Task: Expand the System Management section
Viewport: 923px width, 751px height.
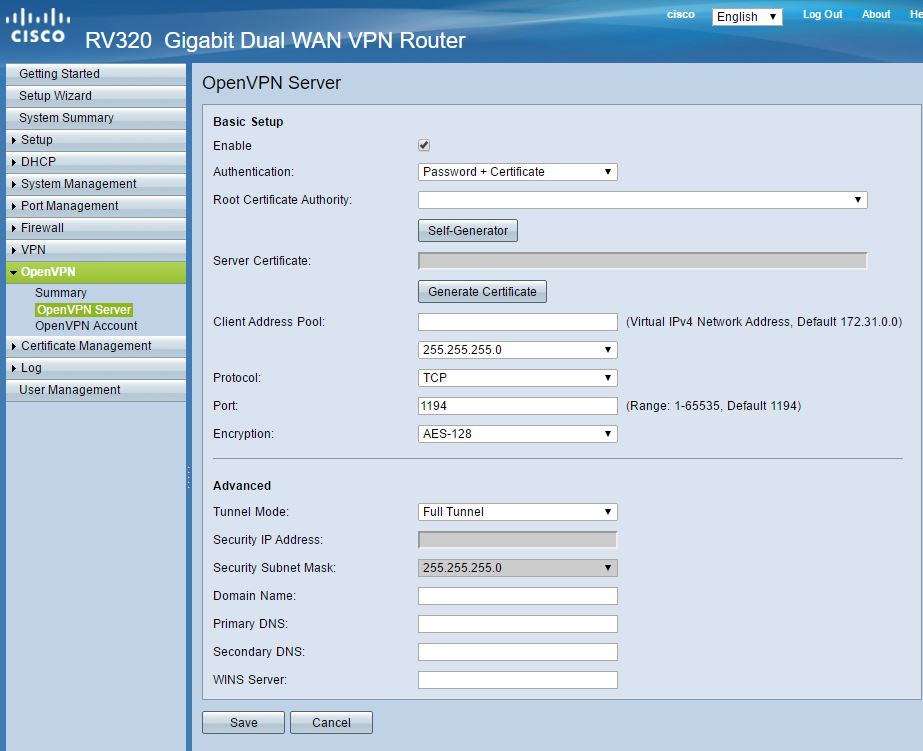Action: click(96, 184)
